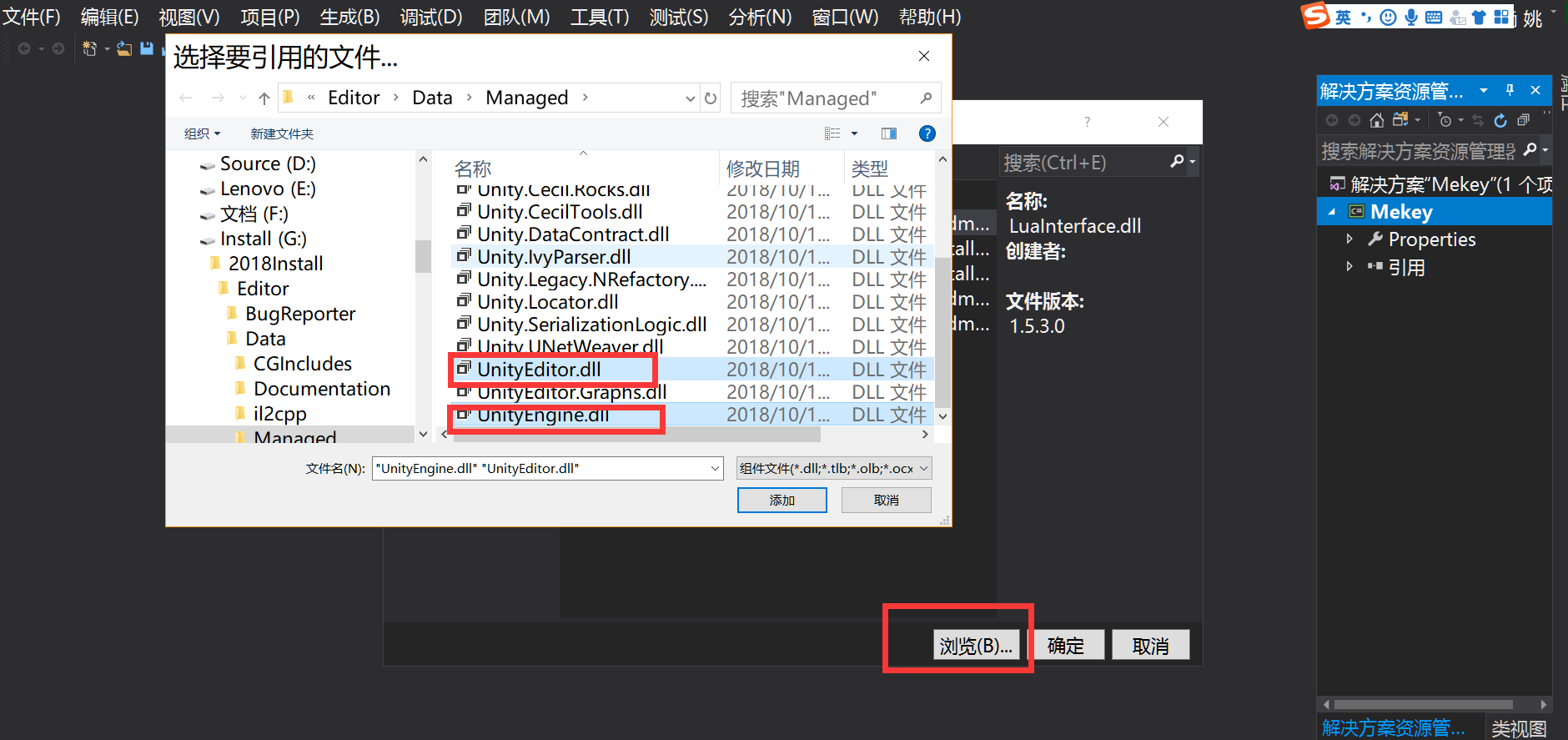Viewport: 1568px width, 740px height.
Task: Show the preview pane icon
Action: point(889,133)
